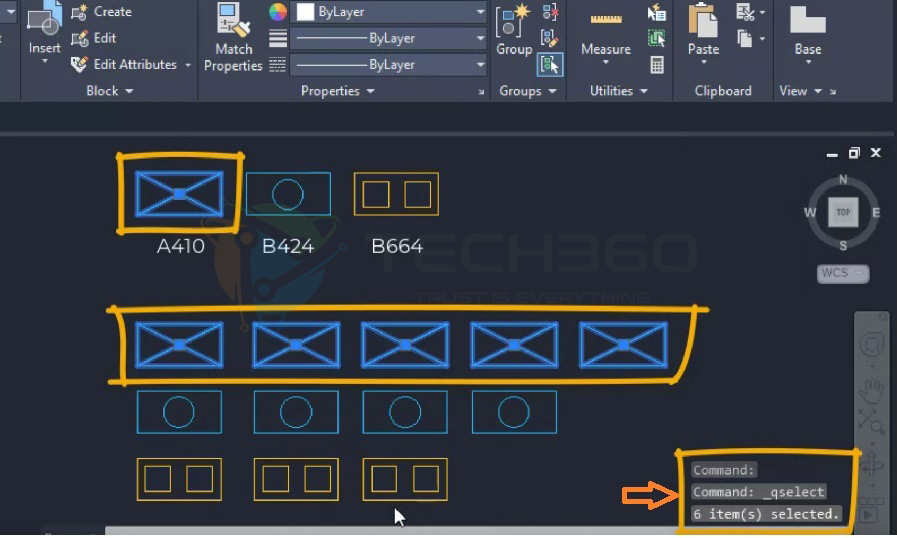897x538 pixels.
Task: Click the Copy Clip icon
Action: 745,38
